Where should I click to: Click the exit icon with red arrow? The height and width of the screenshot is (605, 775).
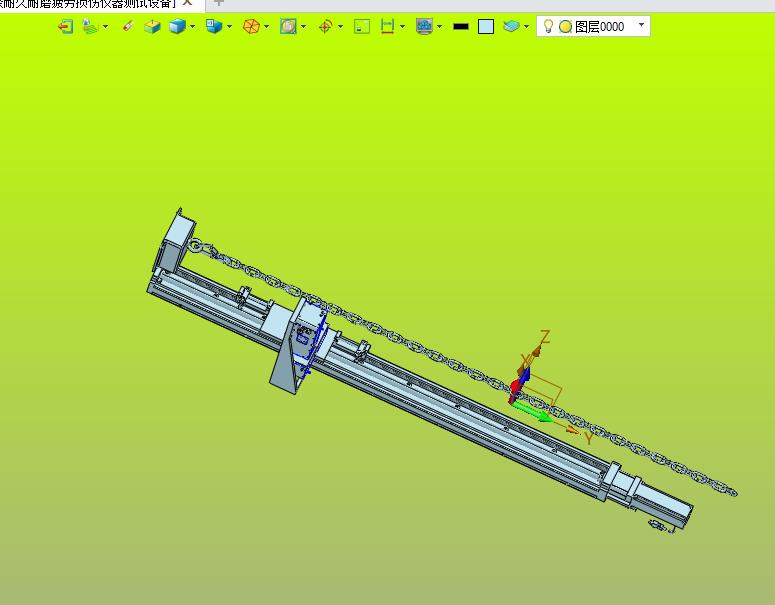point(65,26)
